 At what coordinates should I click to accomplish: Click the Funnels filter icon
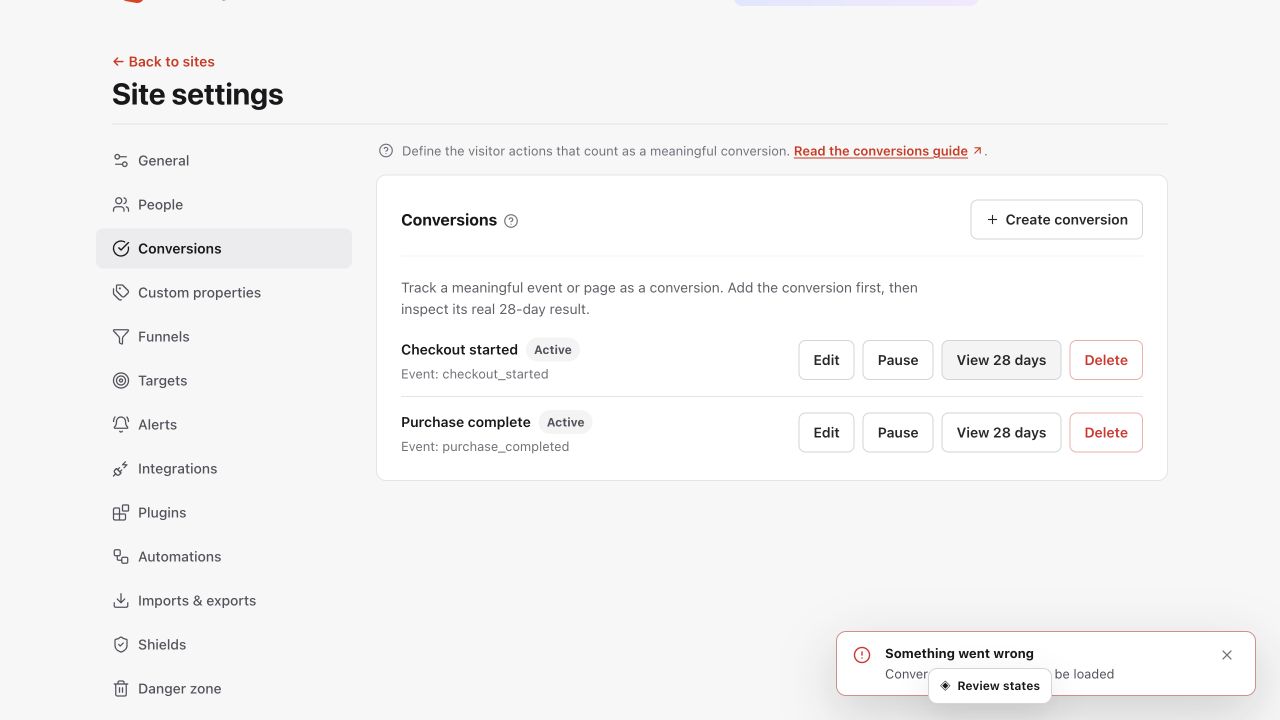[x=121, y=337]
